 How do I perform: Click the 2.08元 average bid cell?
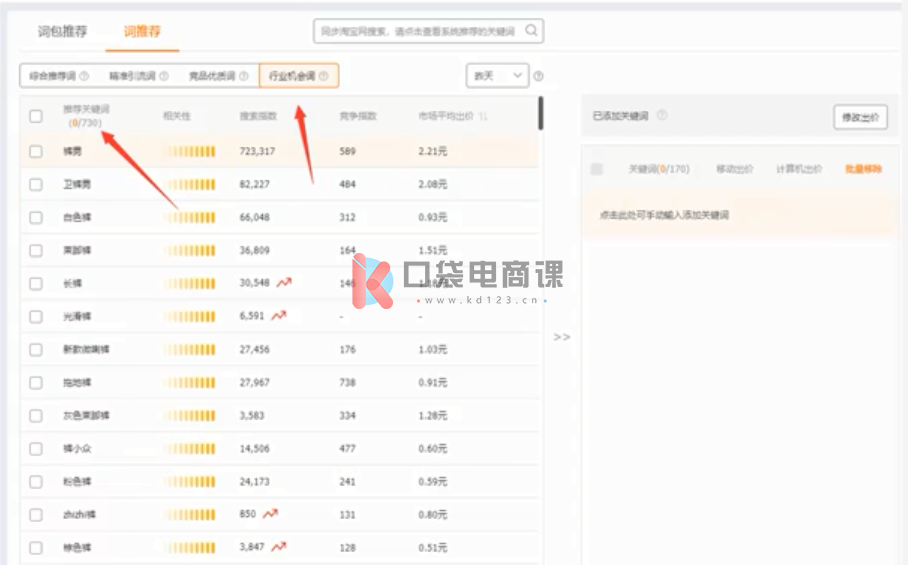pyautogui.click(x=433, y=184)
